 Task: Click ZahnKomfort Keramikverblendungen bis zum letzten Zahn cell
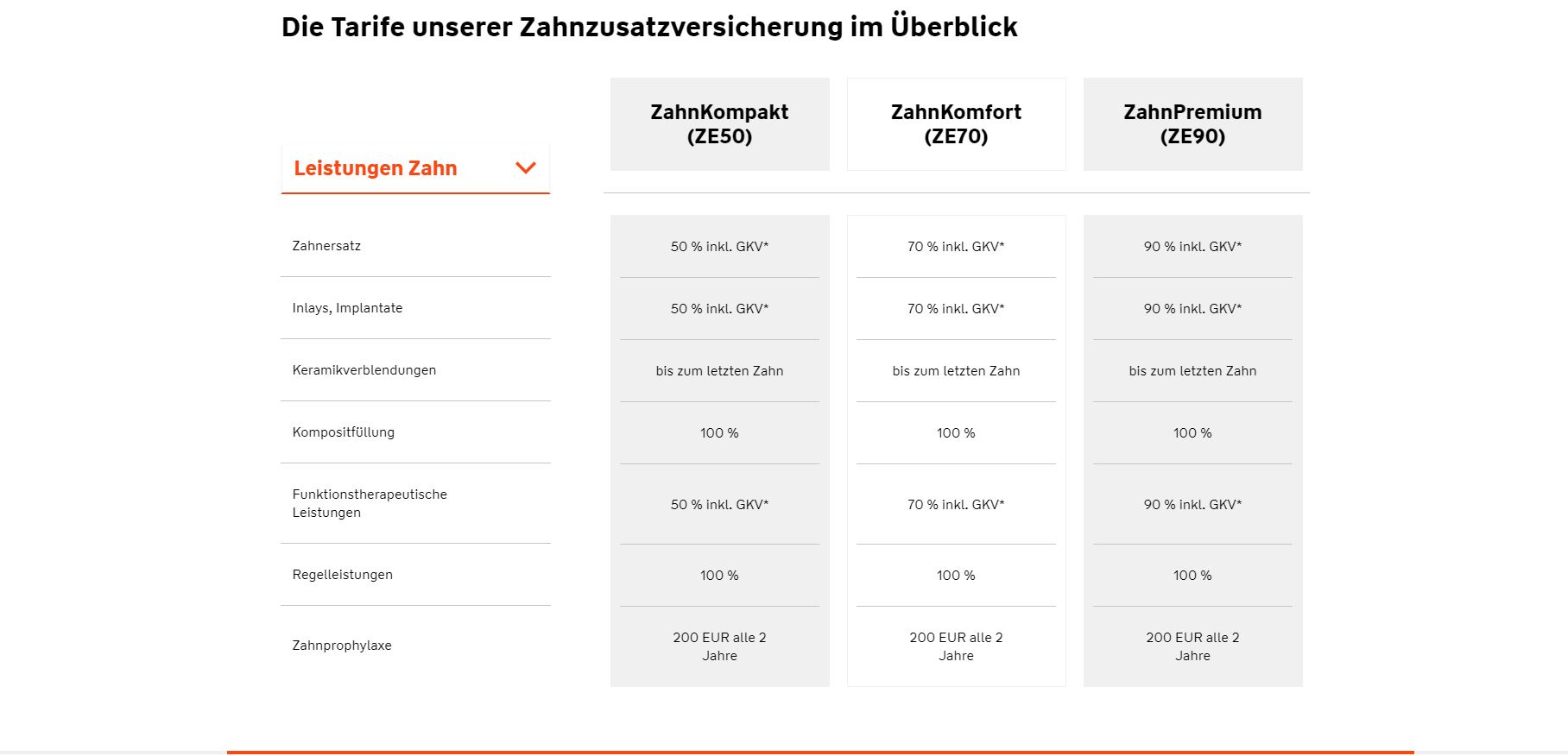tap(956, 371)
